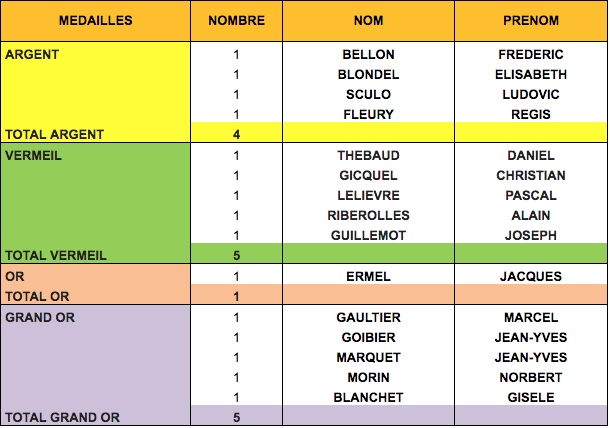Image resolution: width=610 pixels, height=428 pixels.
Task: Select the PRENOM column header
Action: [531, 21]
